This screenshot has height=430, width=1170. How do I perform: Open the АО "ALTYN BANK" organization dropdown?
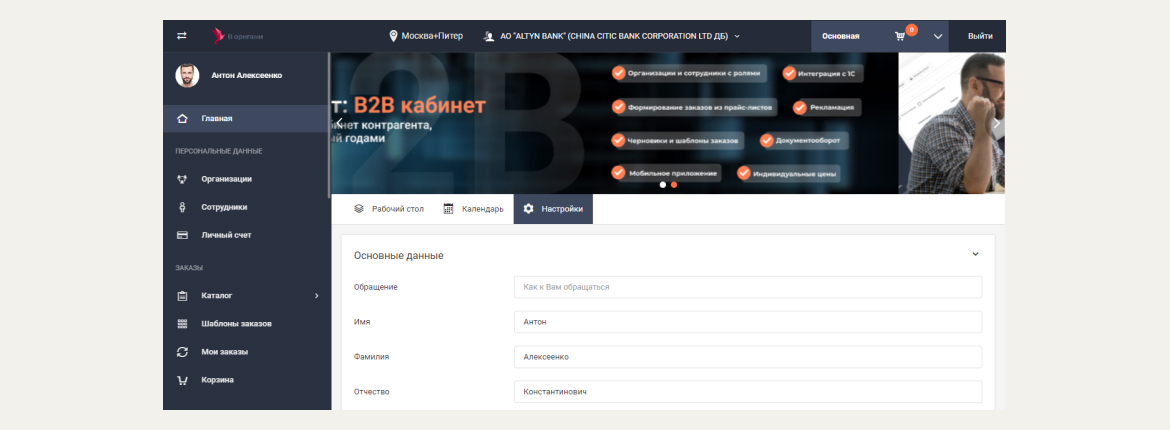612,36
